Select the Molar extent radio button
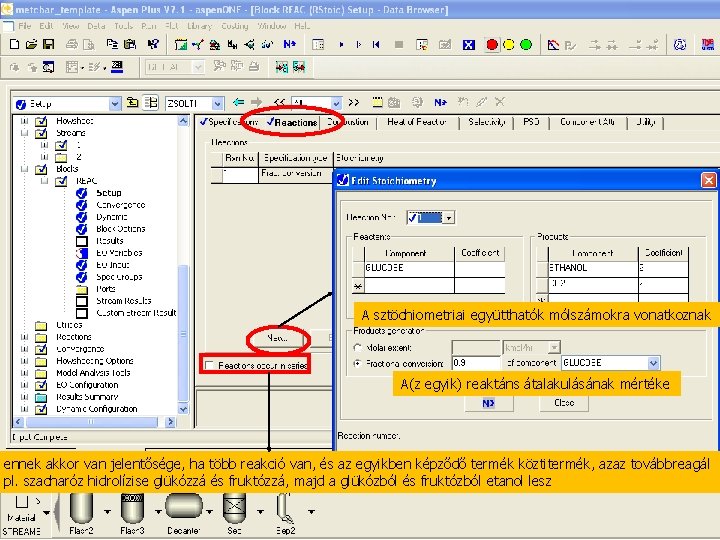Screen dimensions: 720x540 click(x=357, y=348)
